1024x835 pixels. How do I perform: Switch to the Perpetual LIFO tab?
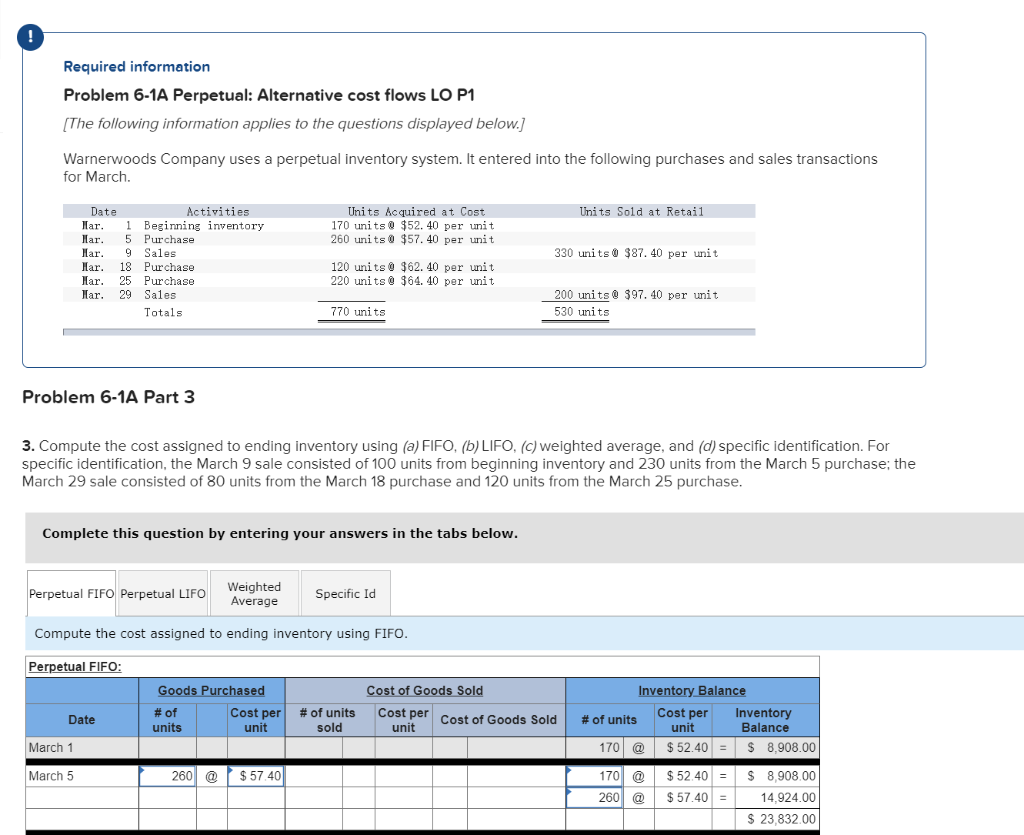click(x=163, y=592)
